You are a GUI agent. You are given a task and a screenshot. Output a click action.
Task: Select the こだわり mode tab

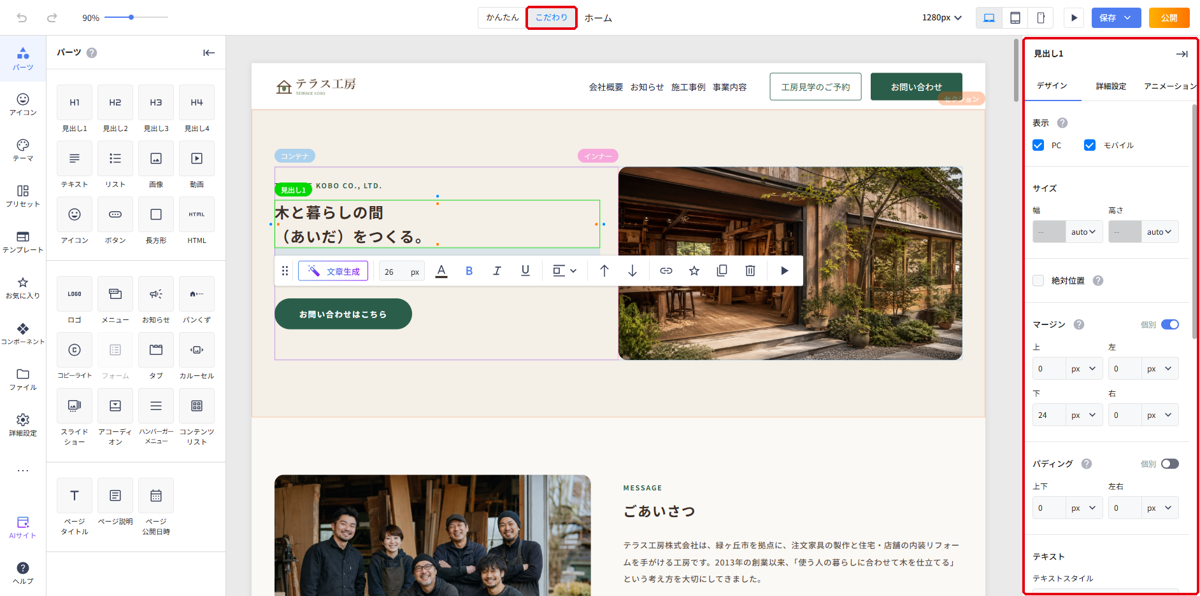click(551, 18)
